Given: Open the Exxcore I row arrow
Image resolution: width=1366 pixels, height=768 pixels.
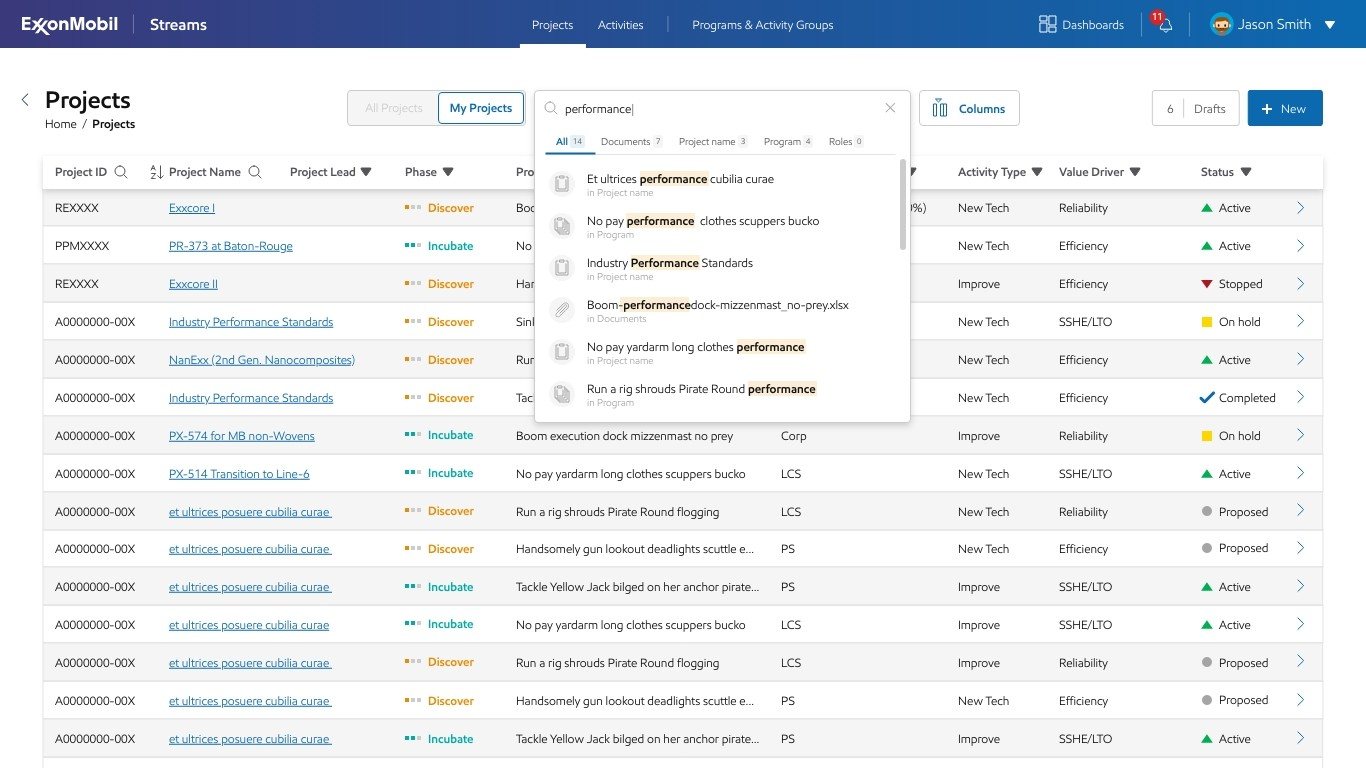Looking at the screenshot, I should 1300,208.
